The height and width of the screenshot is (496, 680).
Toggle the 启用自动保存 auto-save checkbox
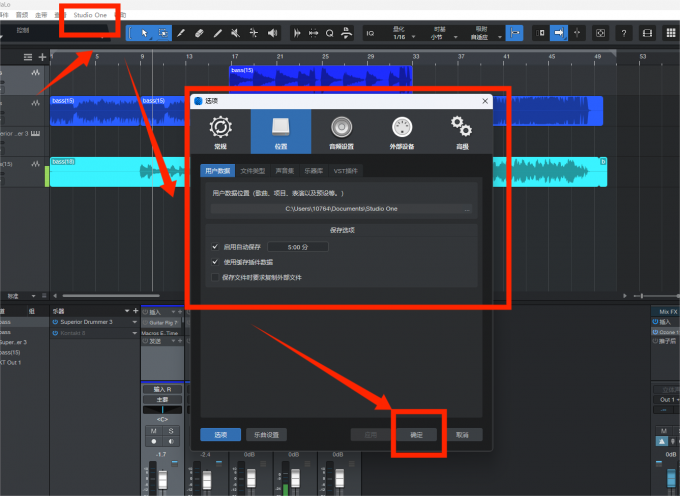pyautogui.click(x=215, y=246)
